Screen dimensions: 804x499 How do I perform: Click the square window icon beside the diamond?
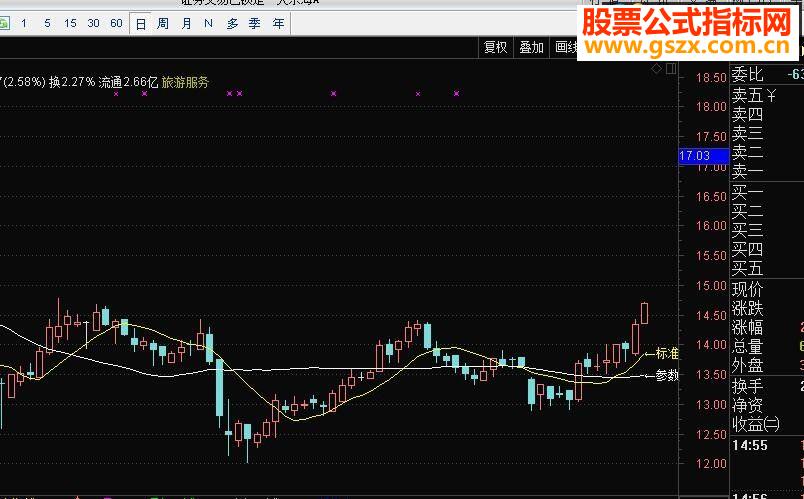coord(671,69)
